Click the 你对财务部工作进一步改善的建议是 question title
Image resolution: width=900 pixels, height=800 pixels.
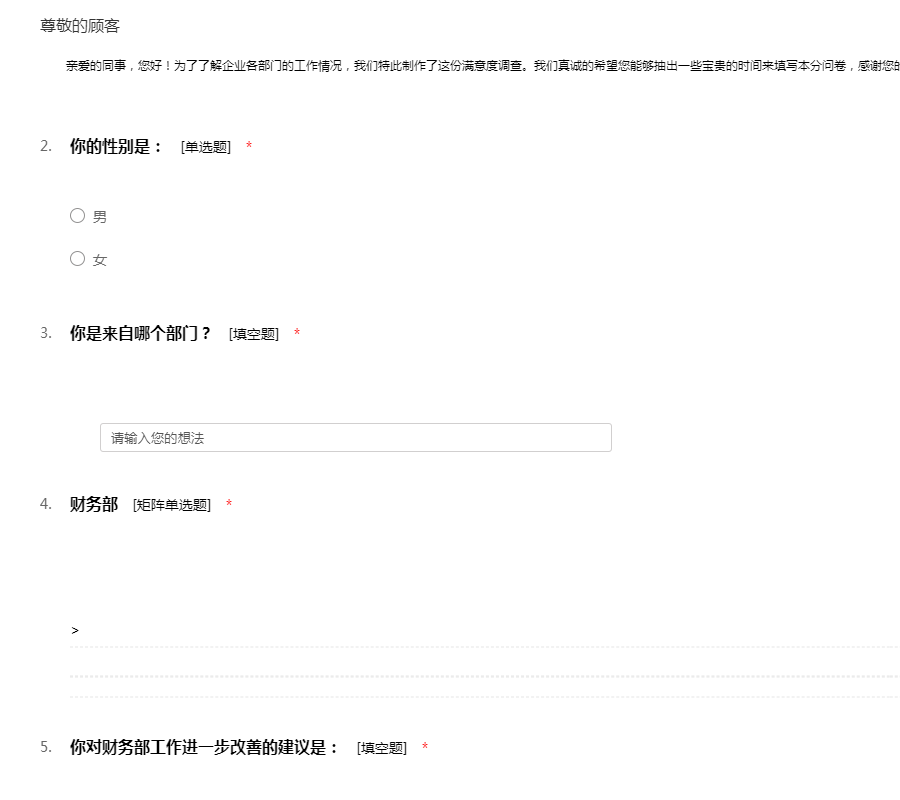[205, 747]
